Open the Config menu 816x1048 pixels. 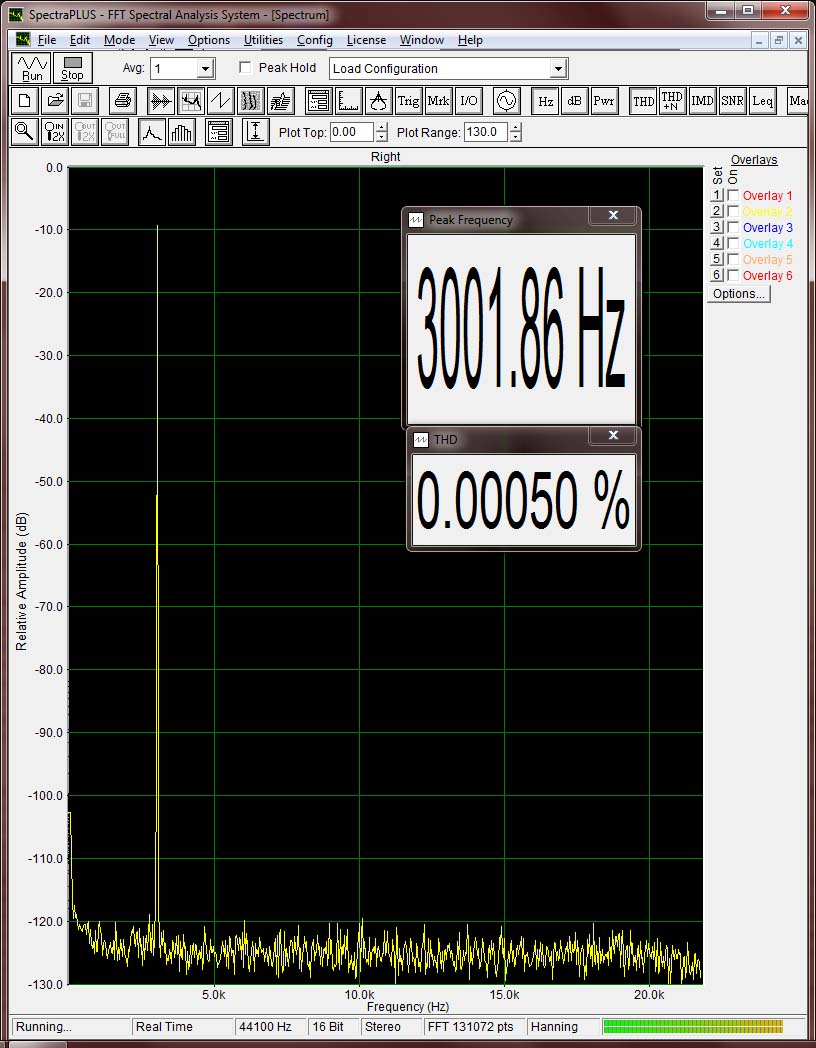(x=314, y=40)
